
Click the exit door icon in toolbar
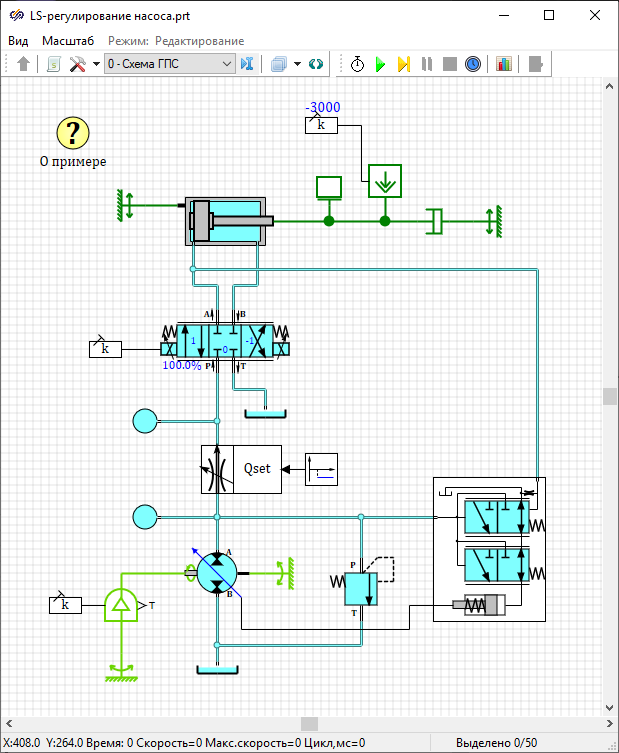click(536, 64)
